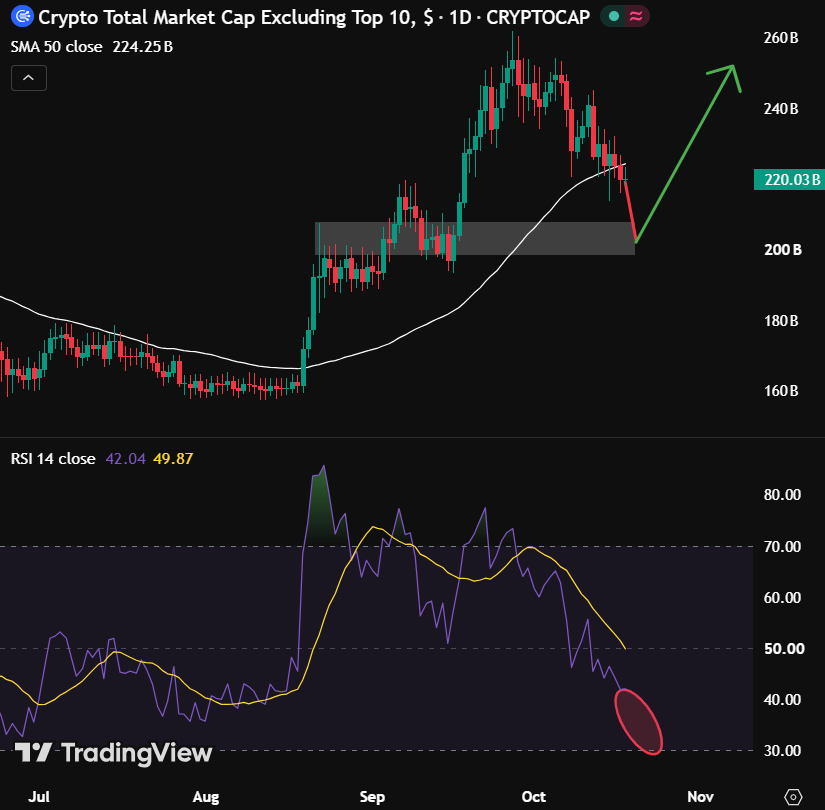This screenshot has height=810, width=825.
Task: Click the 70.00 RSI axis label
Action: (x=782, y=547)
